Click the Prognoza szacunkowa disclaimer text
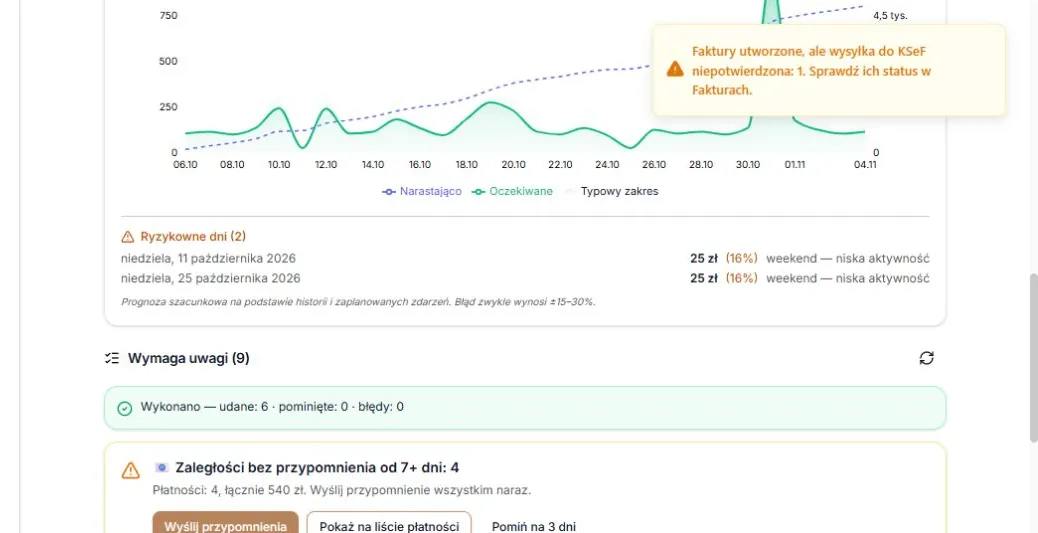1038x533 pixels. pos(358,302)
